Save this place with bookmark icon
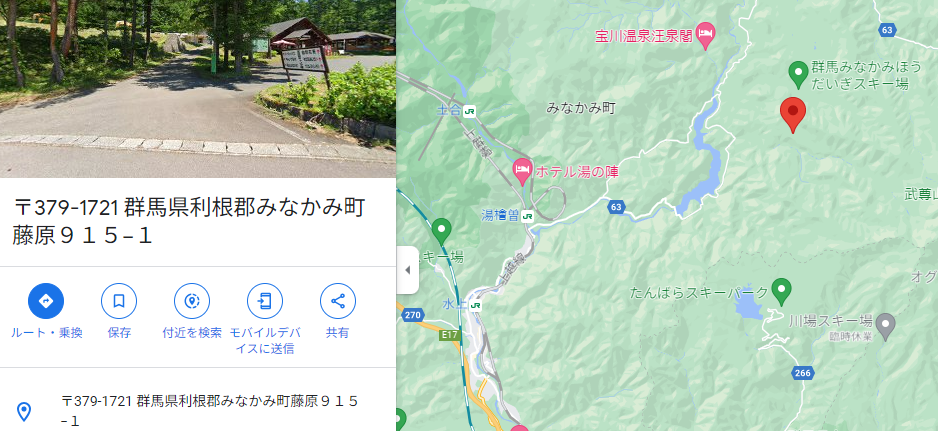The width and height of the screenshot is (938, 431). point(119,301)
